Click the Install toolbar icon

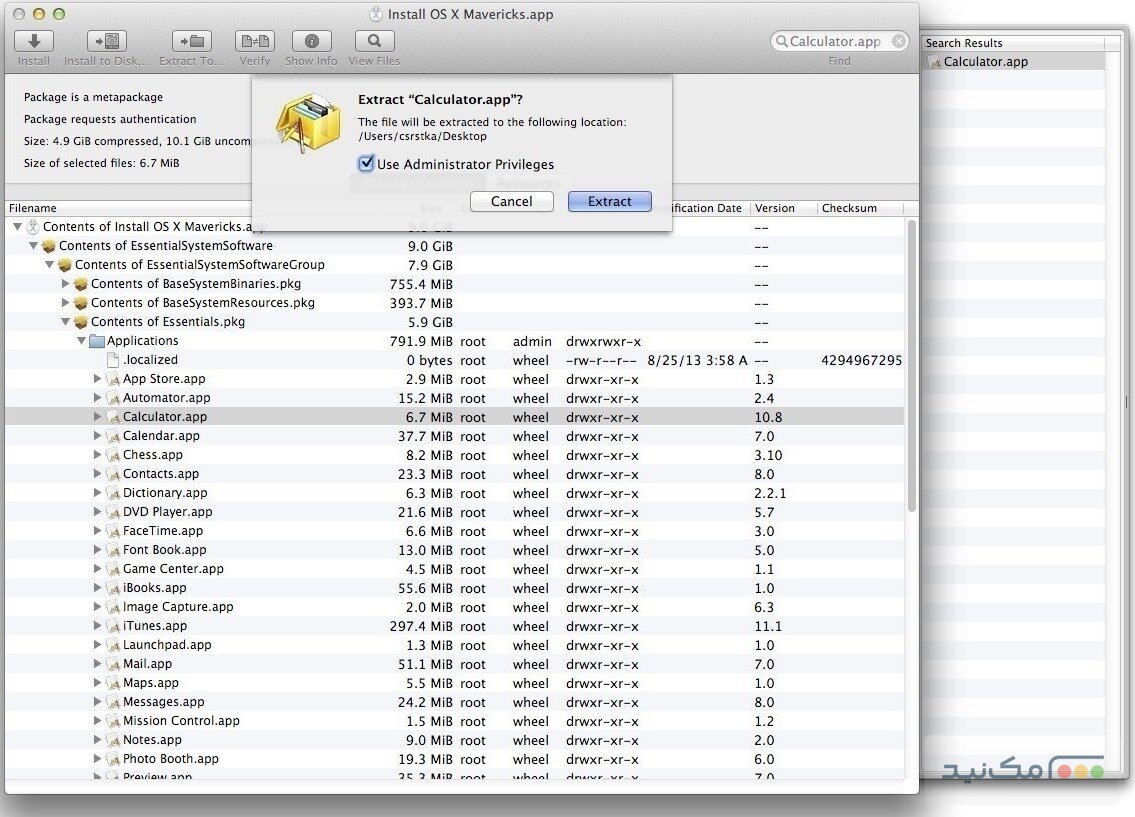[x=34, y=41]
